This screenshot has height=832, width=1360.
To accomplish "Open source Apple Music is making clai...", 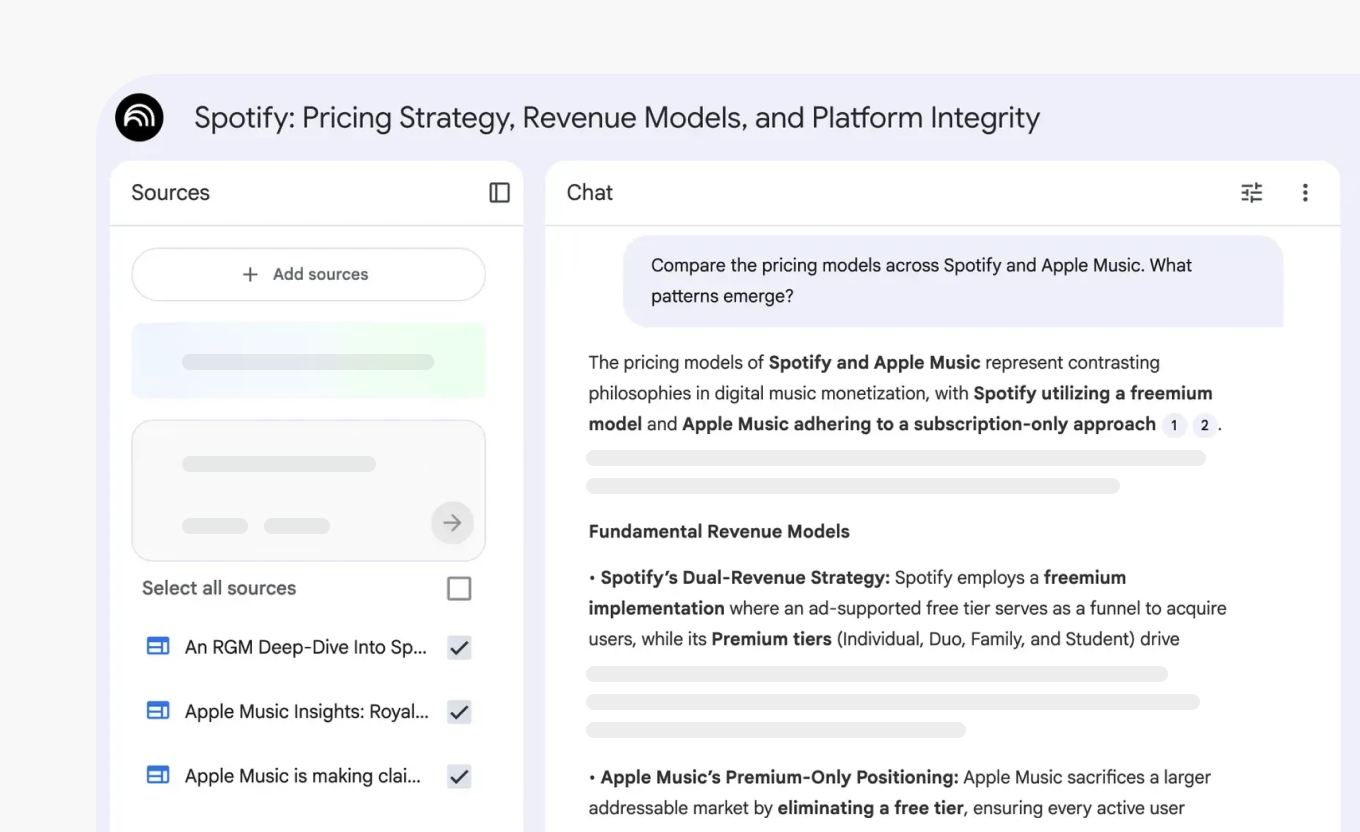I will pyautogui.click(x=303, y=775).
